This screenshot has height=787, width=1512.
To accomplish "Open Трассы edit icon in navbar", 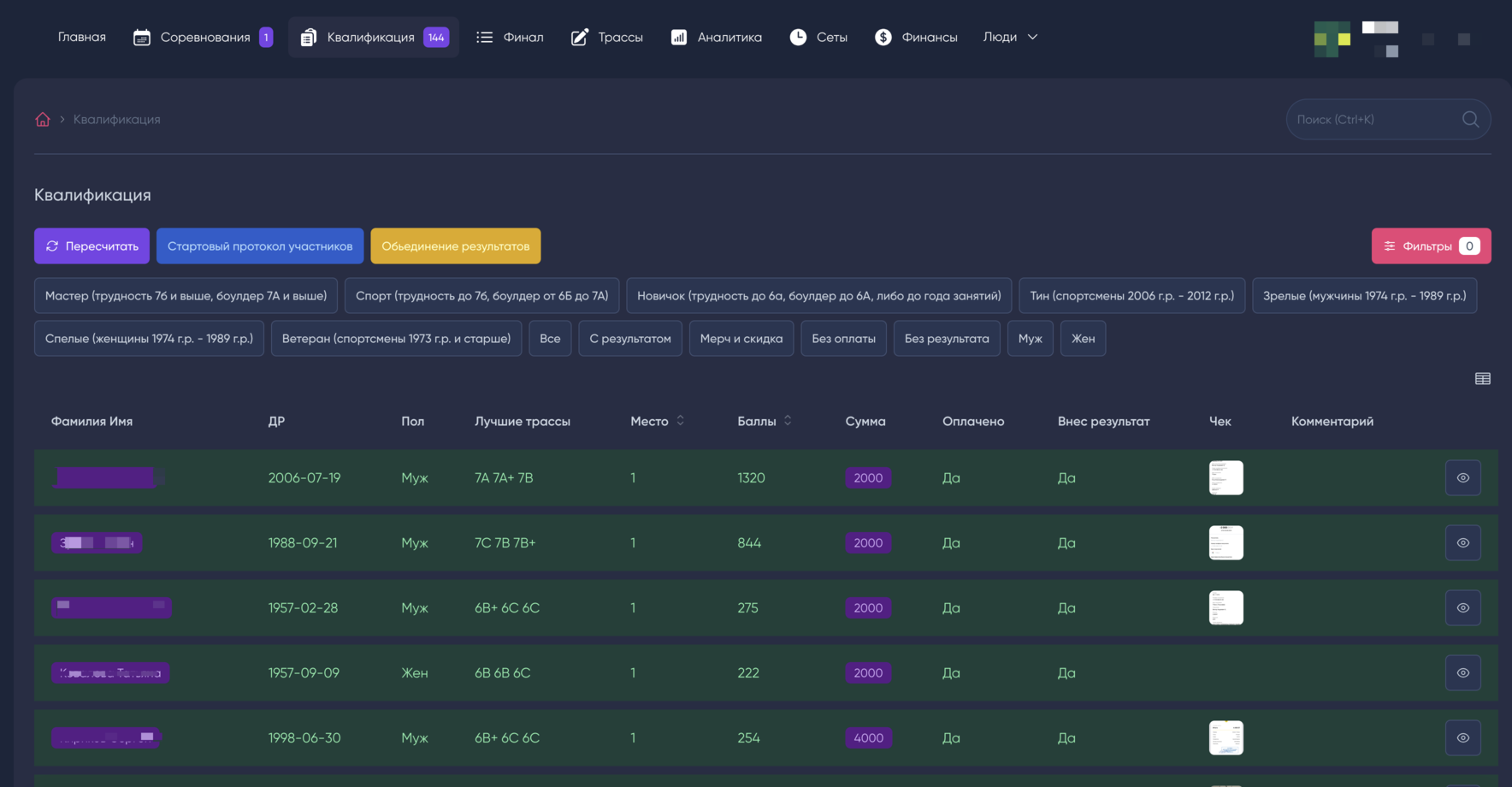I will (579, 38).
